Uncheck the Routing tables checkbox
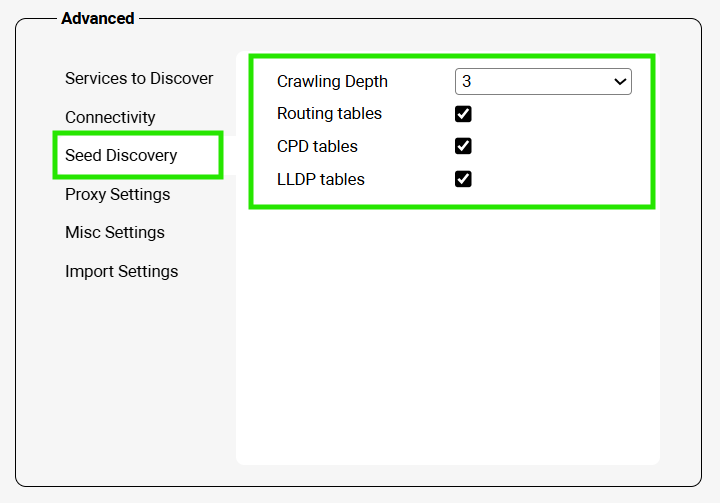 click(x=463, y=114)
